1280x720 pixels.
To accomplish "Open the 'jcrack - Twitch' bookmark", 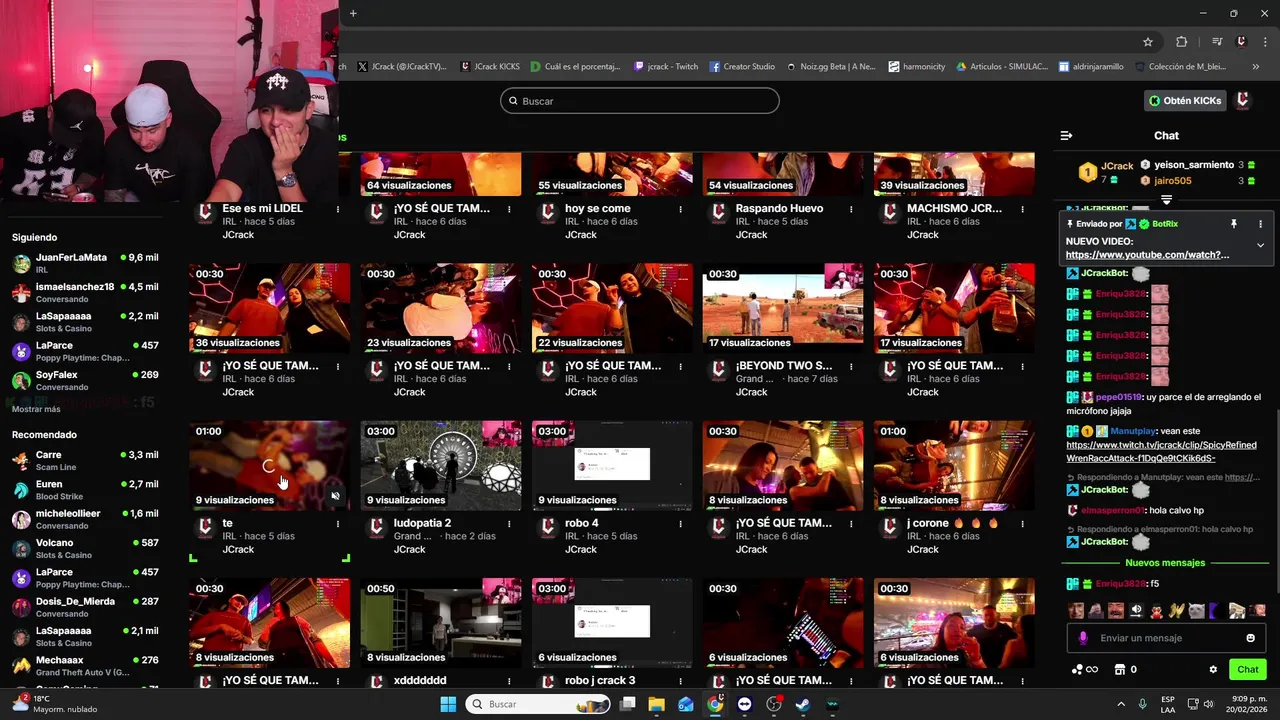I will point(666,67).
